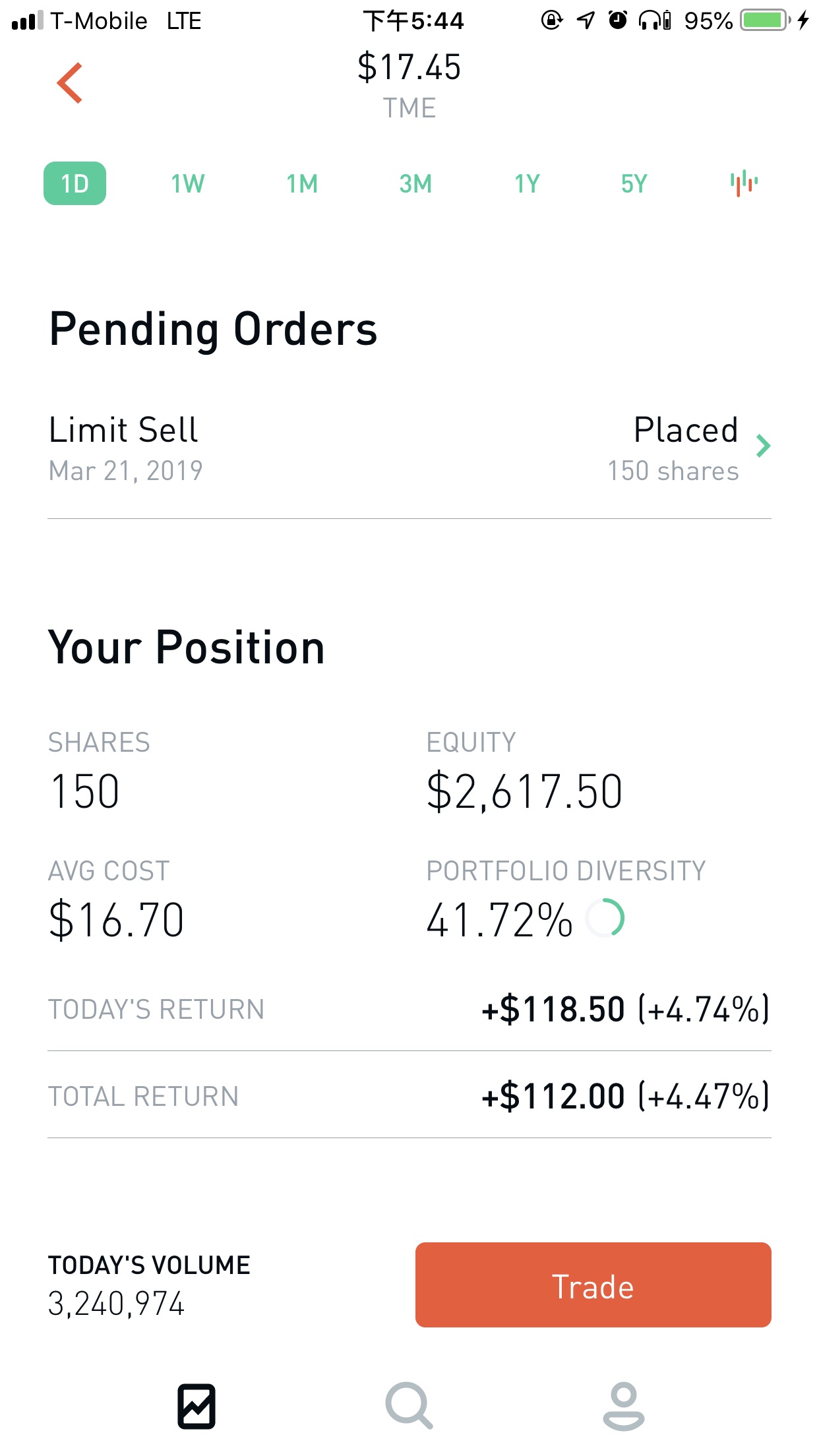819x1456 pixels.
Task: Select the 1W time range
Action: [x=188, y=183]
